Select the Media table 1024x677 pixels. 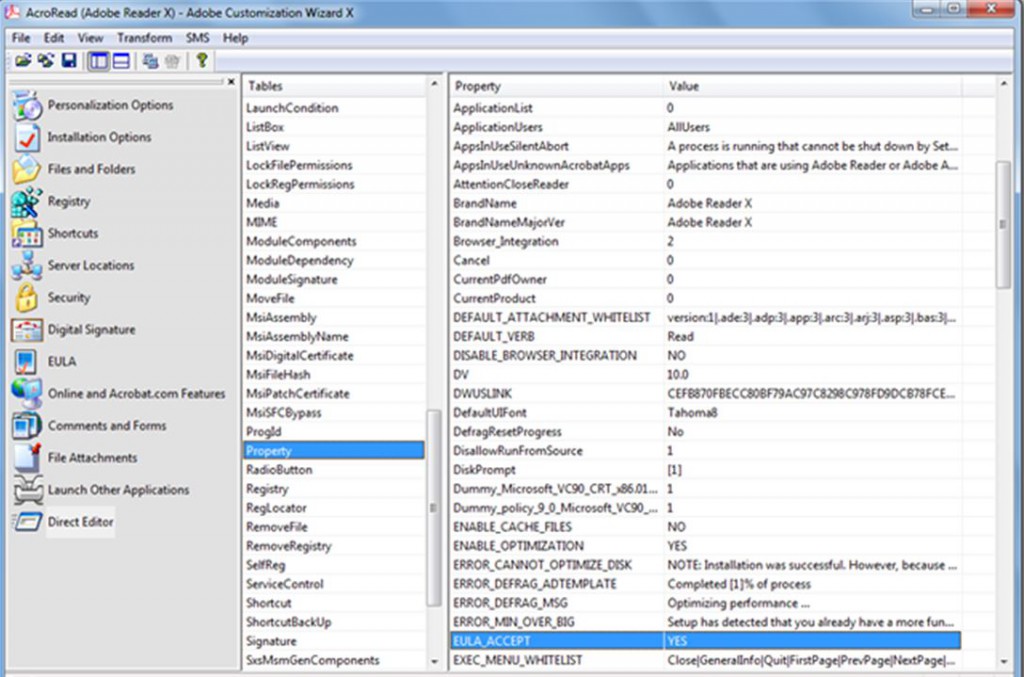point(334,203)
